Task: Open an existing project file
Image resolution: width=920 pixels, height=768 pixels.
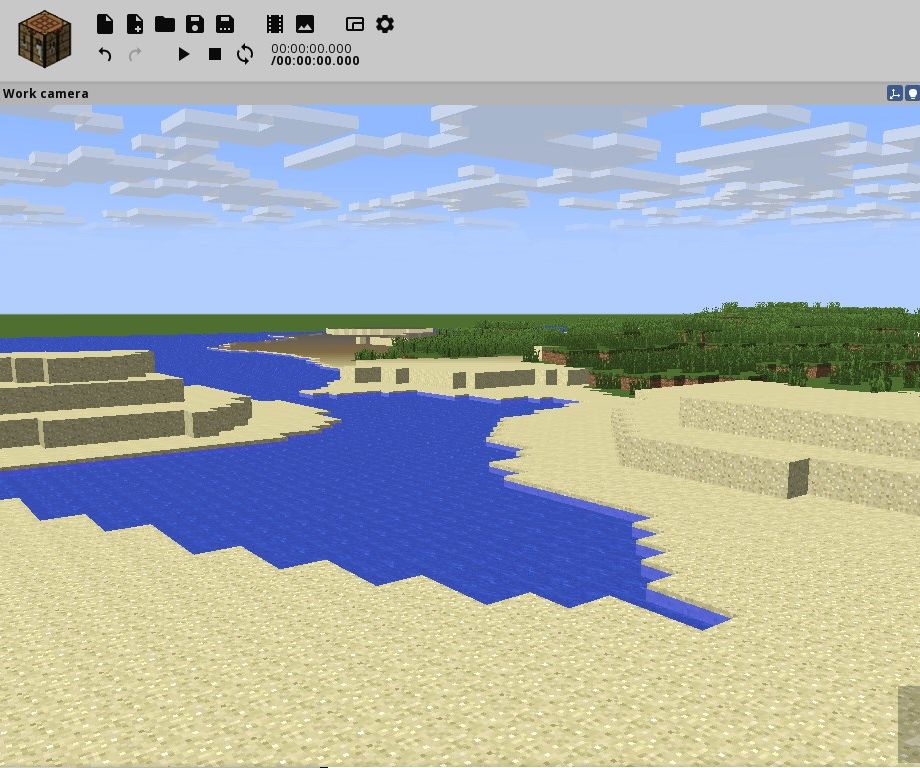Action: tap(164, 24)
